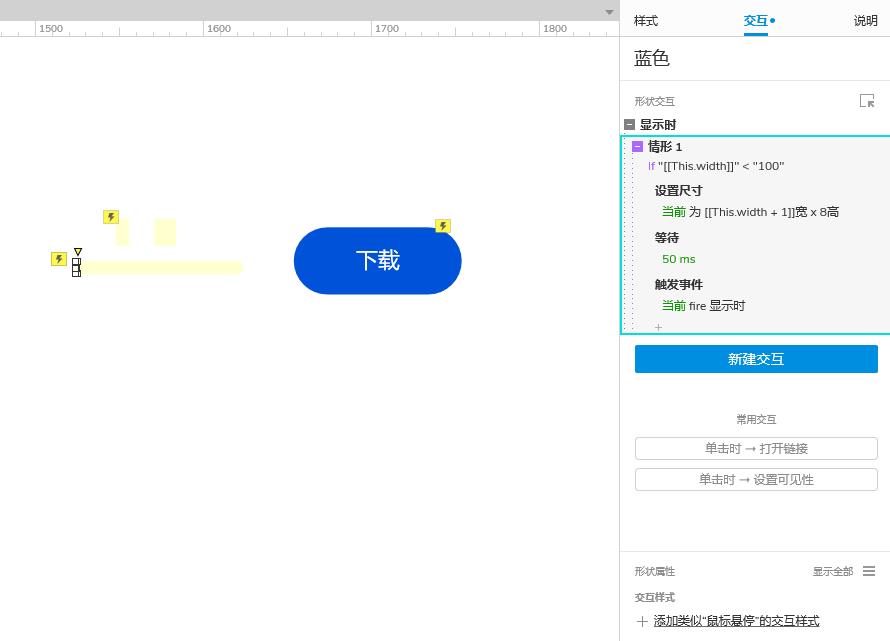The height and width of the screenshot is (641, 890).
Task: Click 单击时 → 设置可见性 common interaction
Action: click(756, 480)
